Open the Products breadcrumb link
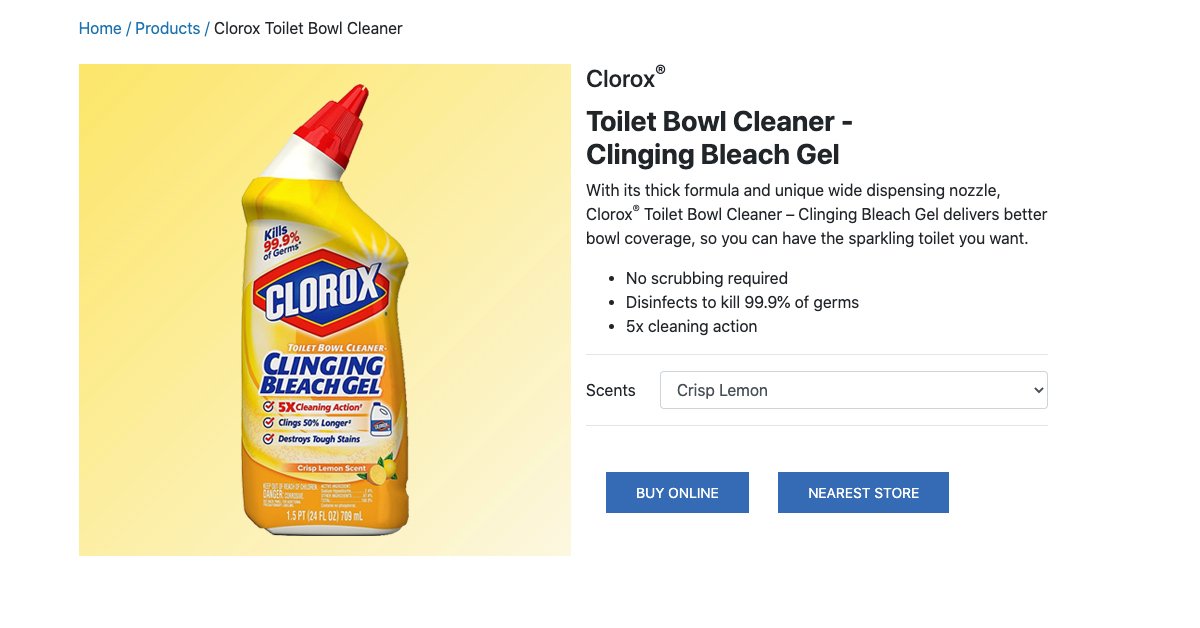1200x628 pixels. point(167,28)
